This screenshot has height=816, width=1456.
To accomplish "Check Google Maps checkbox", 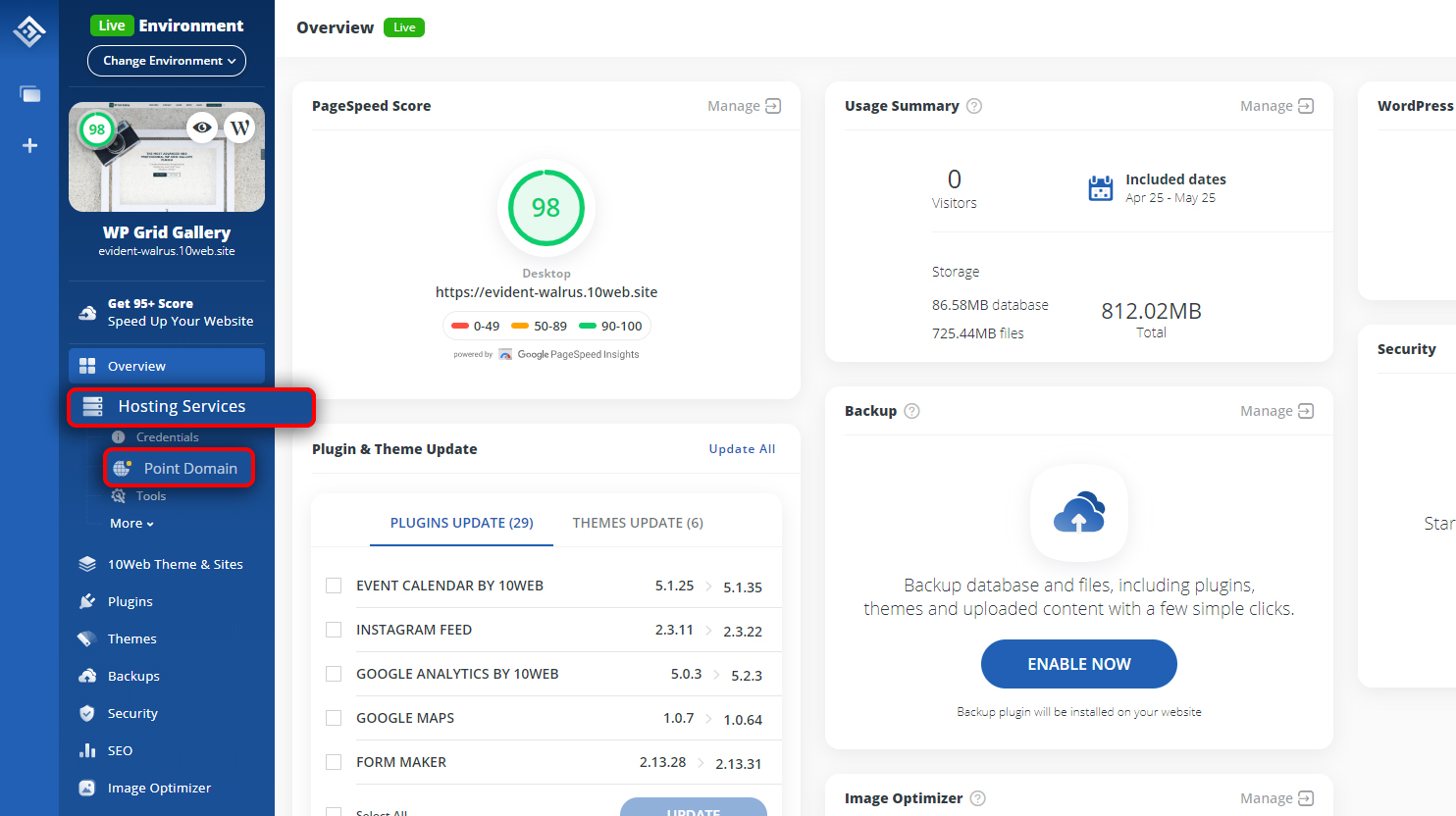I will [x=334, y=718].
